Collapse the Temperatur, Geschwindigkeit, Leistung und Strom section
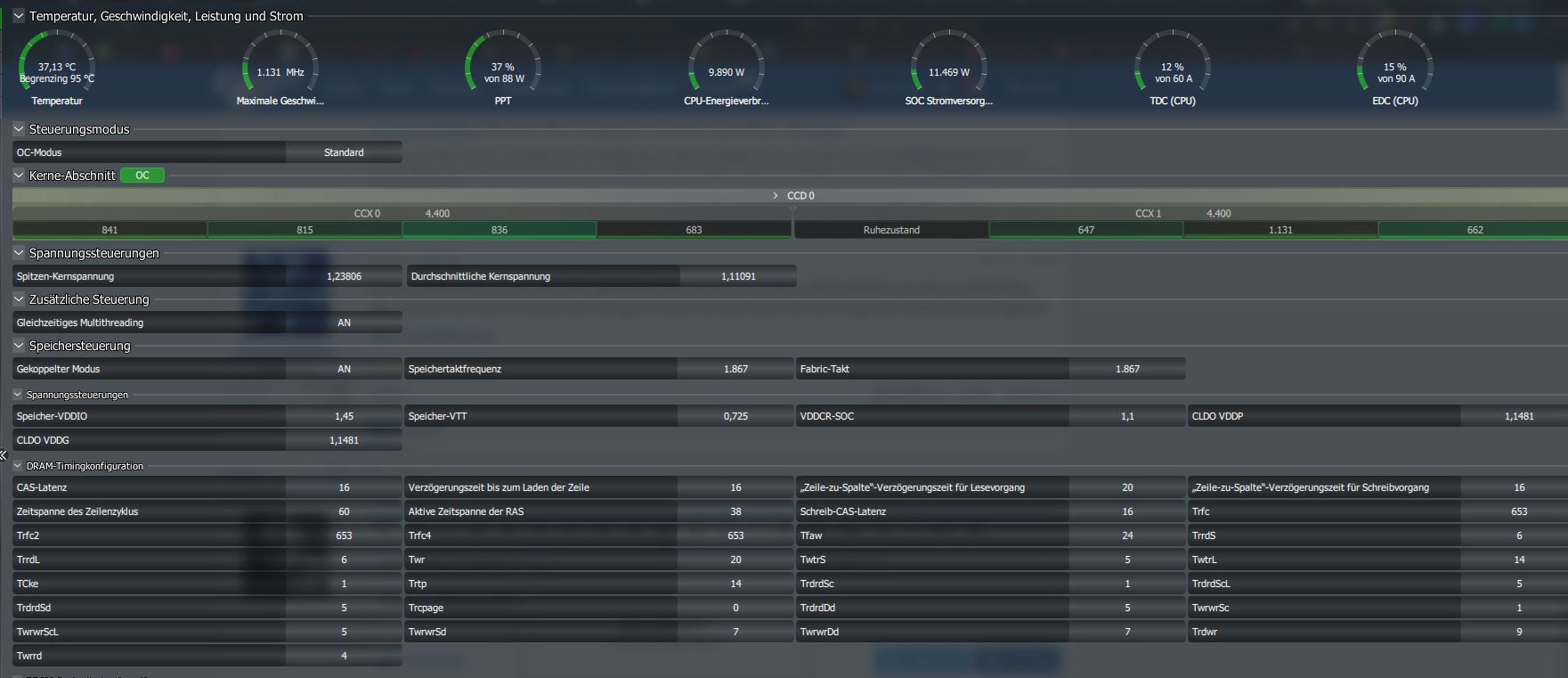The image size is (1568, 678). coord(18,16)
